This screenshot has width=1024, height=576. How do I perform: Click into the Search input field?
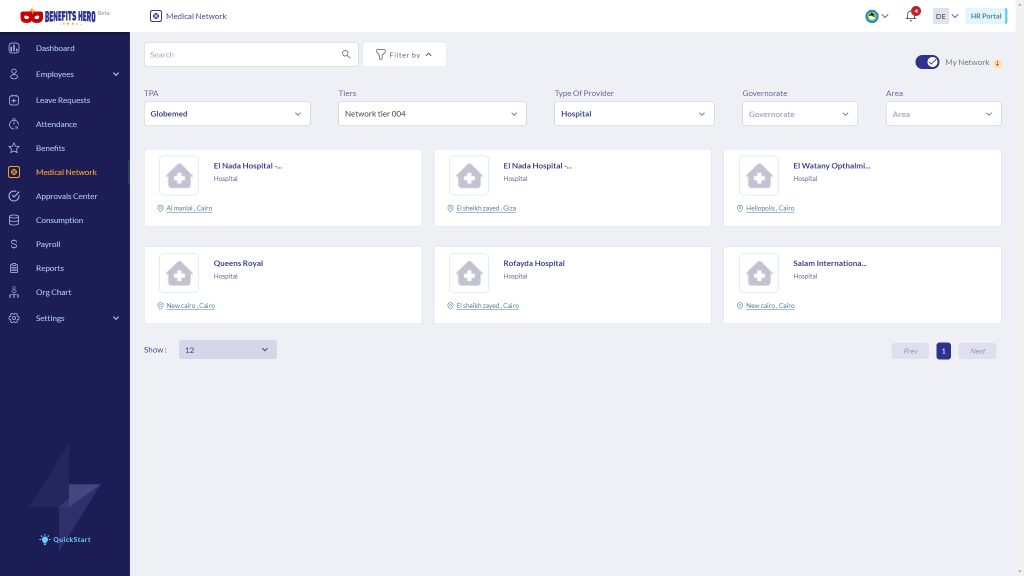click(x=242, y=54)
